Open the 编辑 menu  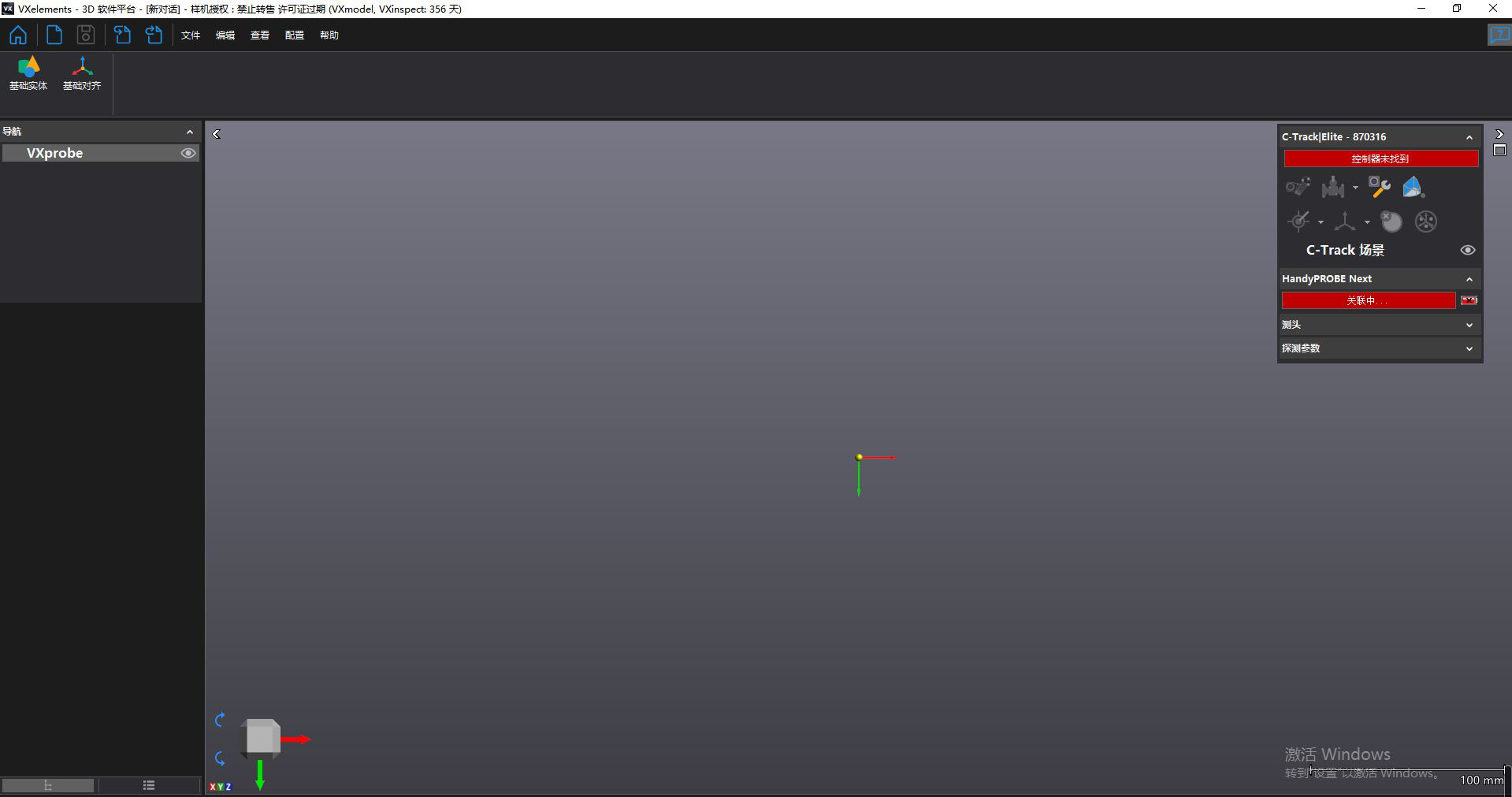pyautogui.click(x=225, y=35)
